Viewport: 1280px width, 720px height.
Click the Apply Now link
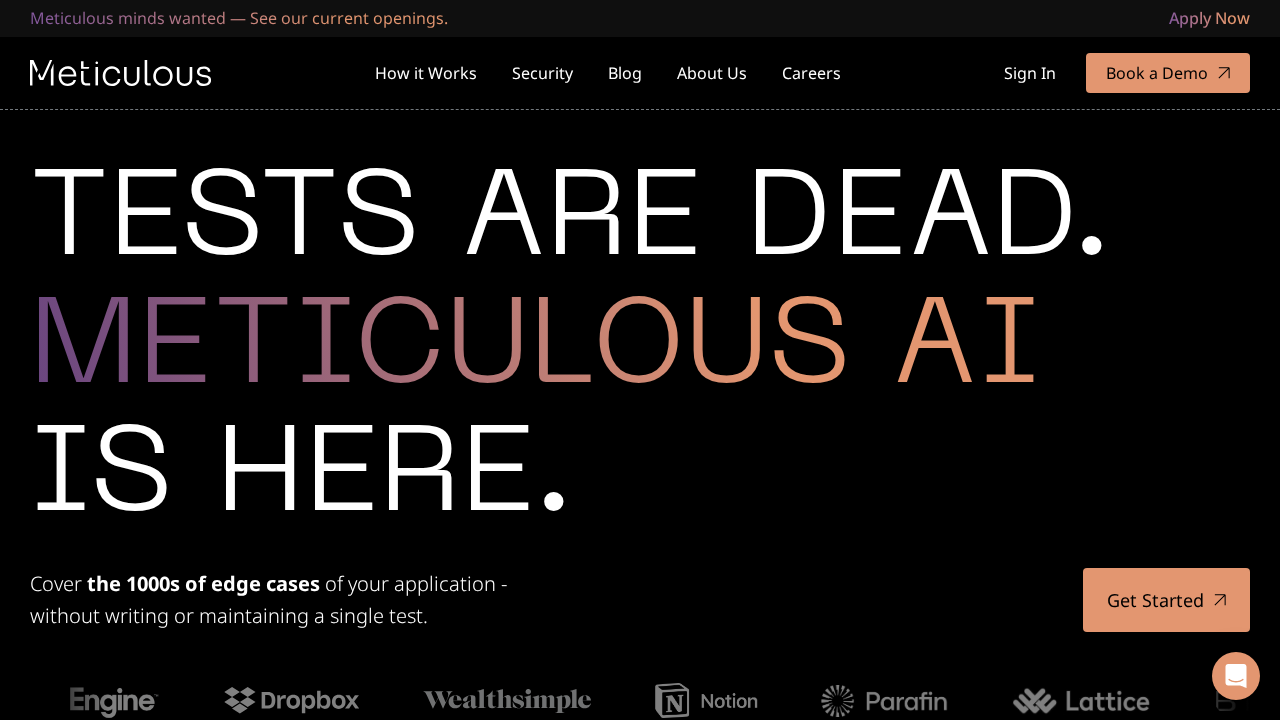pyautogui.click(x=1209, y=17)
